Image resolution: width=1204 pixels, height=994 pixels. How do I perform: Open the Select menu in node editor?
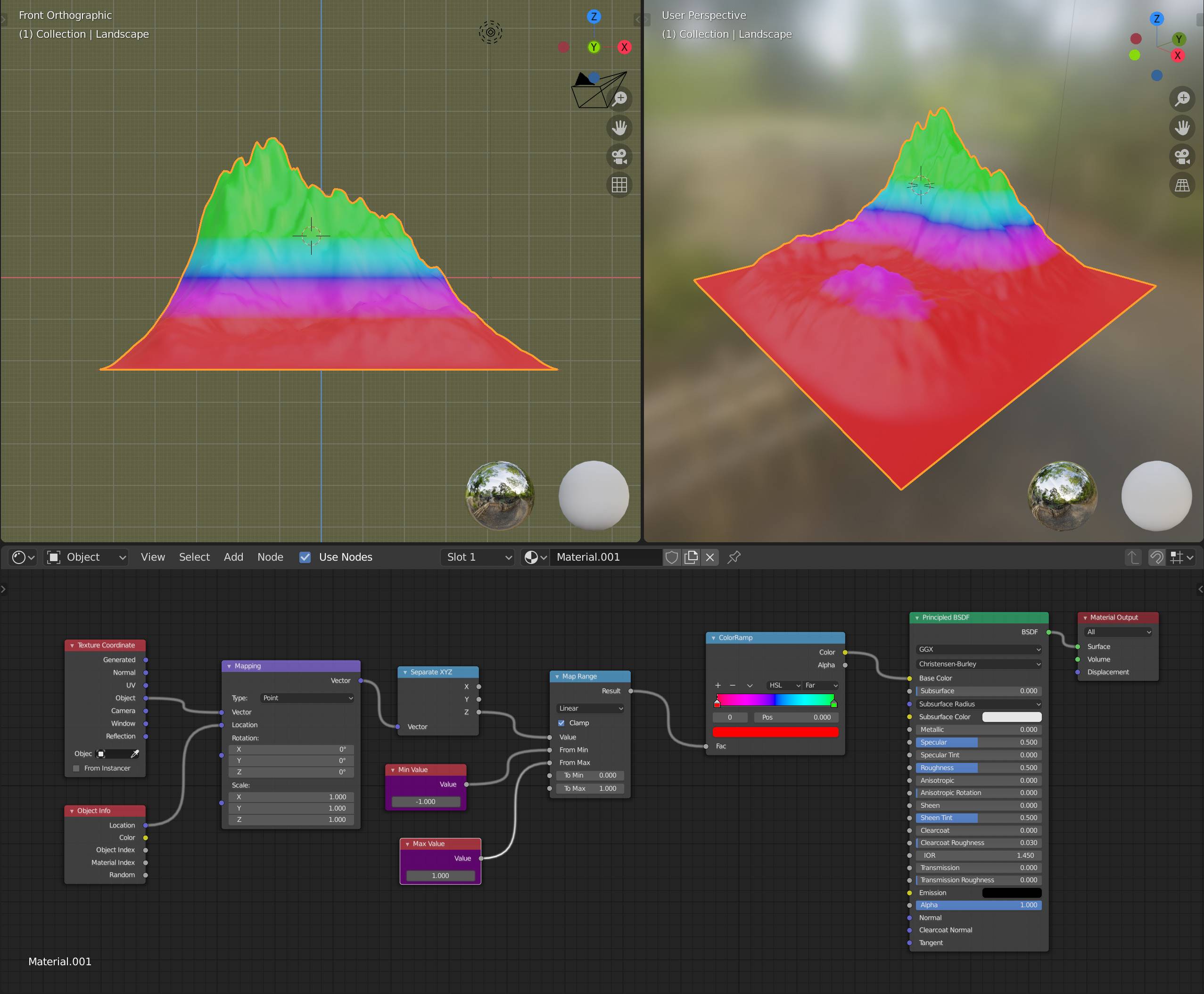tap(194, 557)
